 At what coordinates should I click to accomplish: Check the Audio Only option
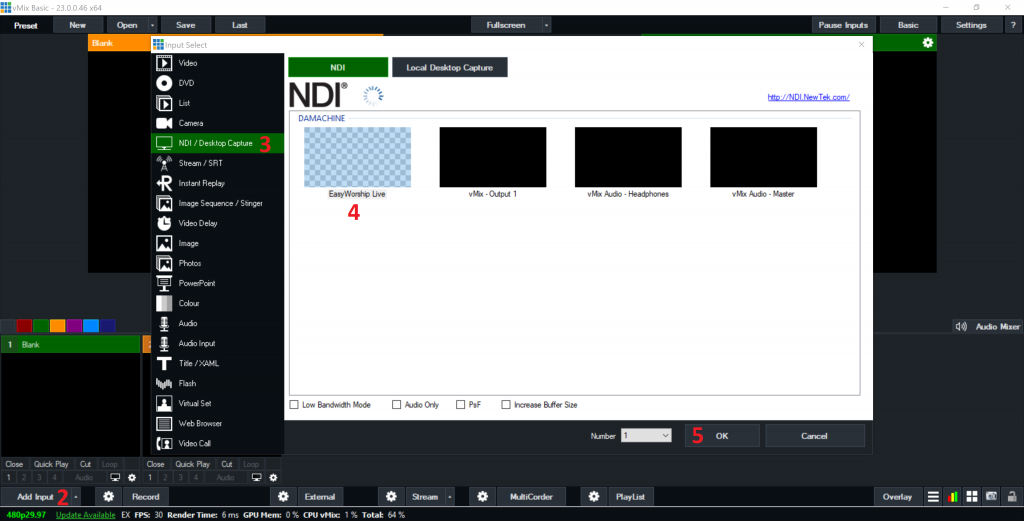396,405
